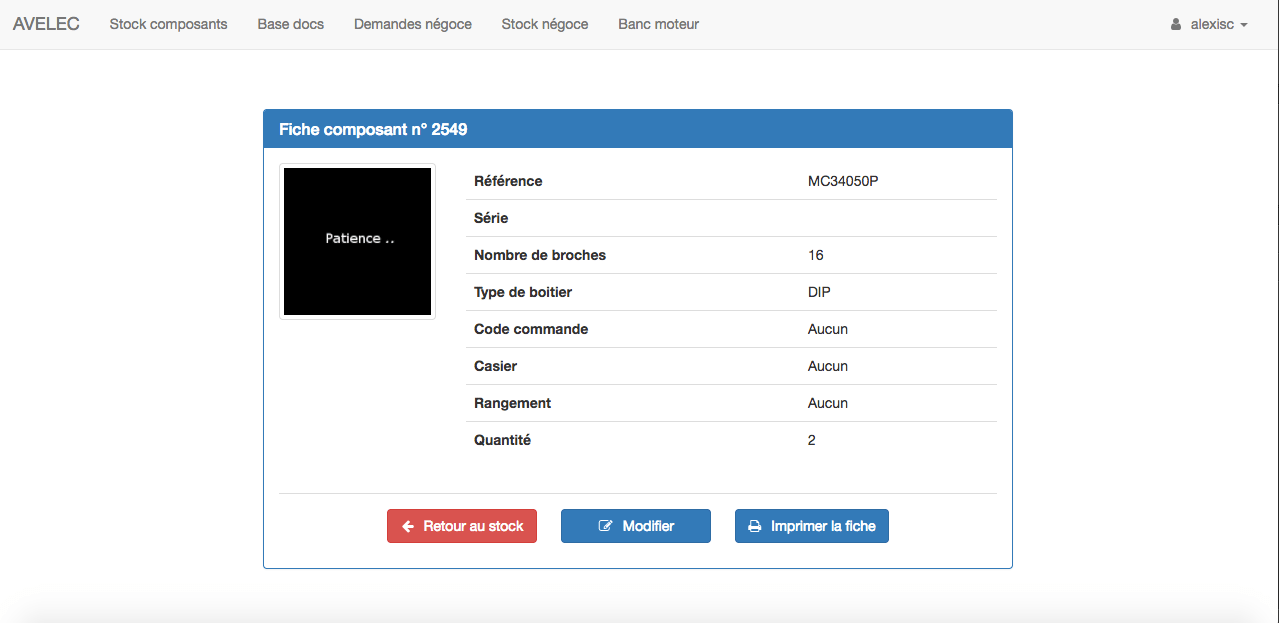Open the Banc moteur page

point(658,24)
